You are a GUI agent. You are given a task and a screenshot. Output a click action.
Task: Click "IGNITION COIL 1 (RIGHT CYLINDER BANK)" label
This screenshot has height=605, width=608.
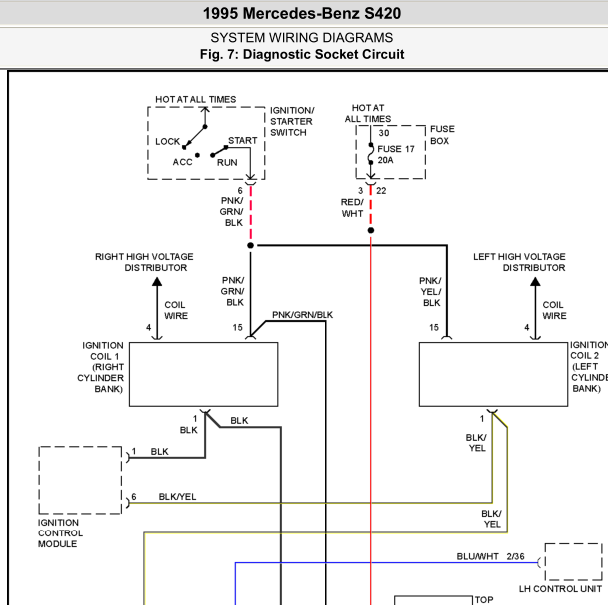click(x=100, y=367)
